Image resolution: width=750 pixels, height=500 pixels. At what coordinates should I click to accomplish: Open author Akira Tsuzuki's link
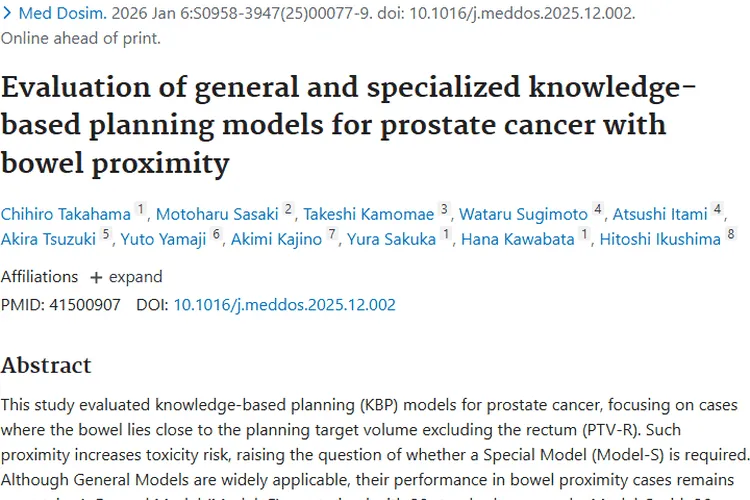[x=49, y=239]
